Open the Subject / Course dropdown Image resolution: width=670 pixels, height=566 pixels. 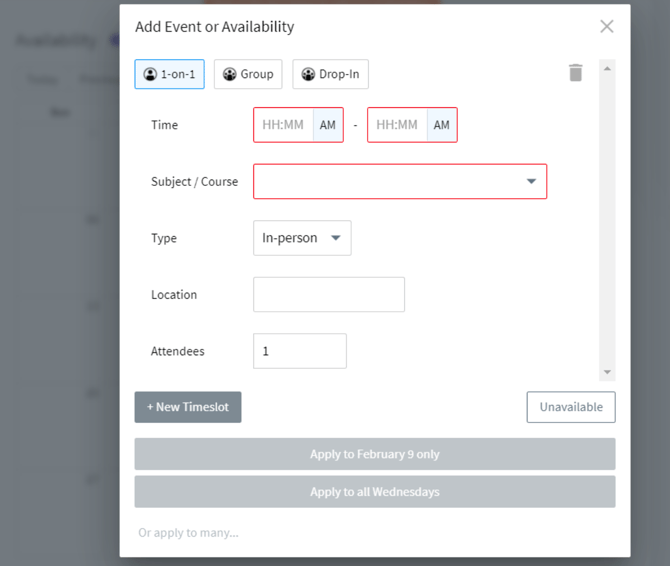[400, 182]
